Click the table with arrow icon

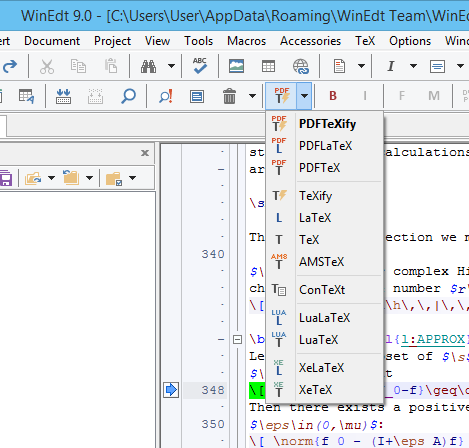(x=26, y=96)
